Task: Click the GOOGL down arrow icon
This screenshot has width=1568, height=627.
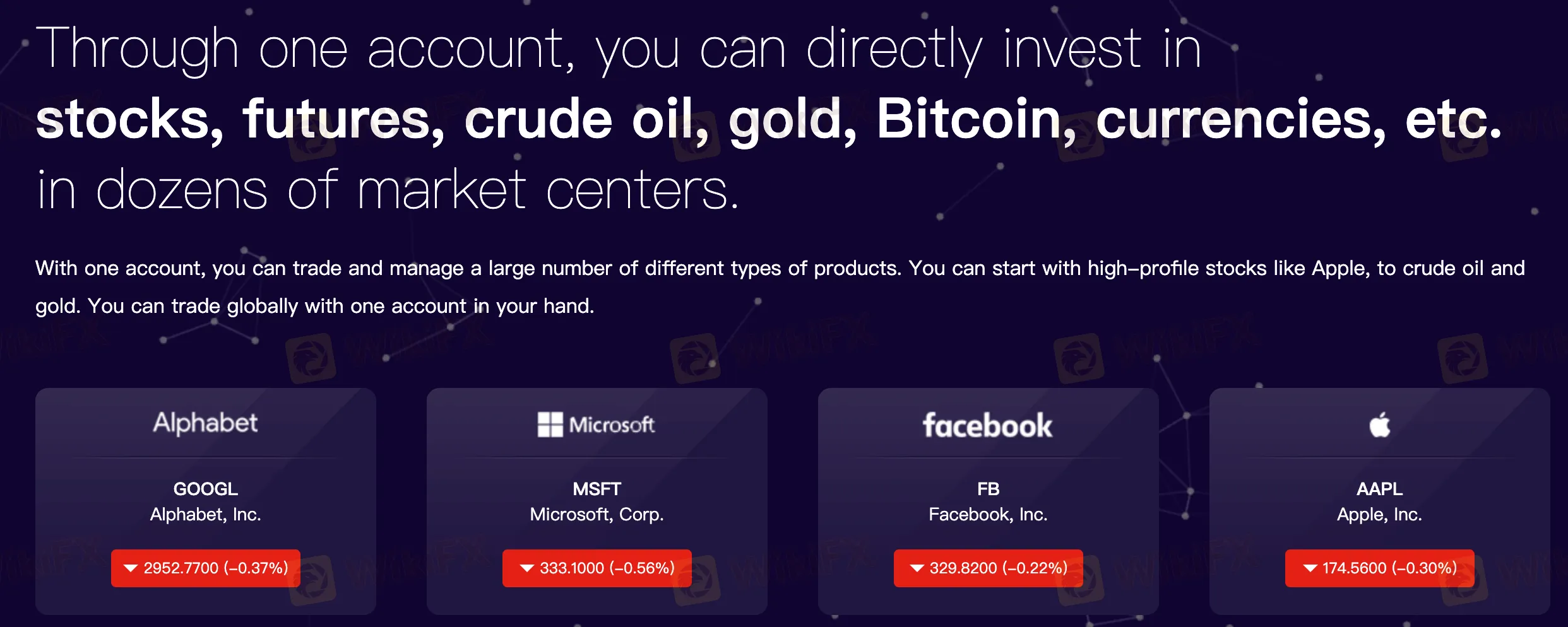Action: [x=131, y=568]
